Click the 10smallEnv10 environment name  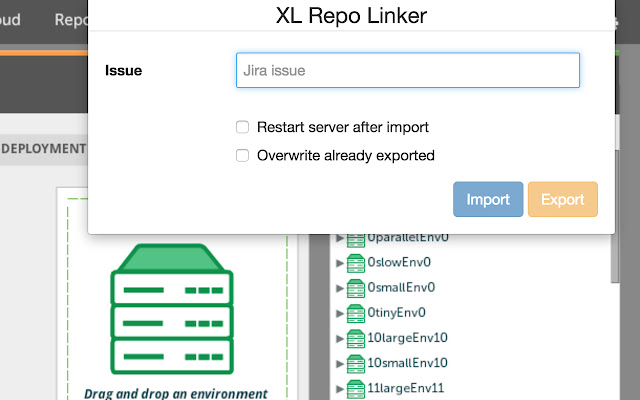coord(407,363)
